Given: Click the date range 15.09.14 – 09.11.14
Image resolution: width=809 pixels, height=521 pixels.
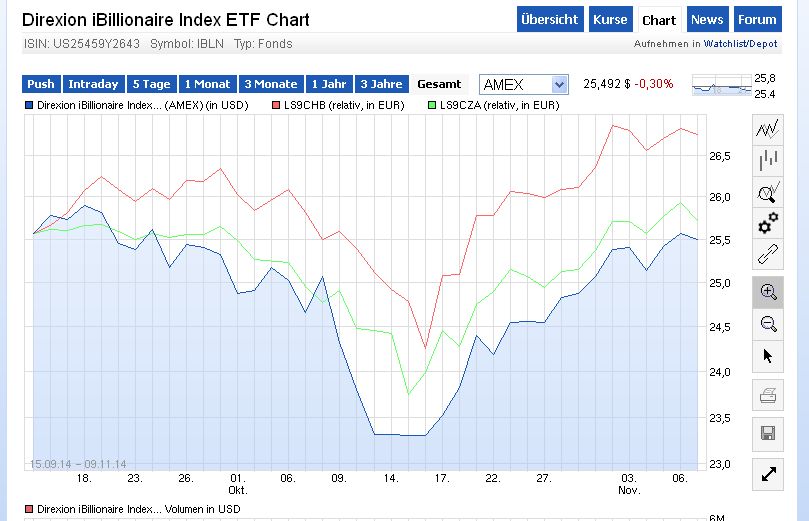Looking at the screenshot, I should [78, 464].
